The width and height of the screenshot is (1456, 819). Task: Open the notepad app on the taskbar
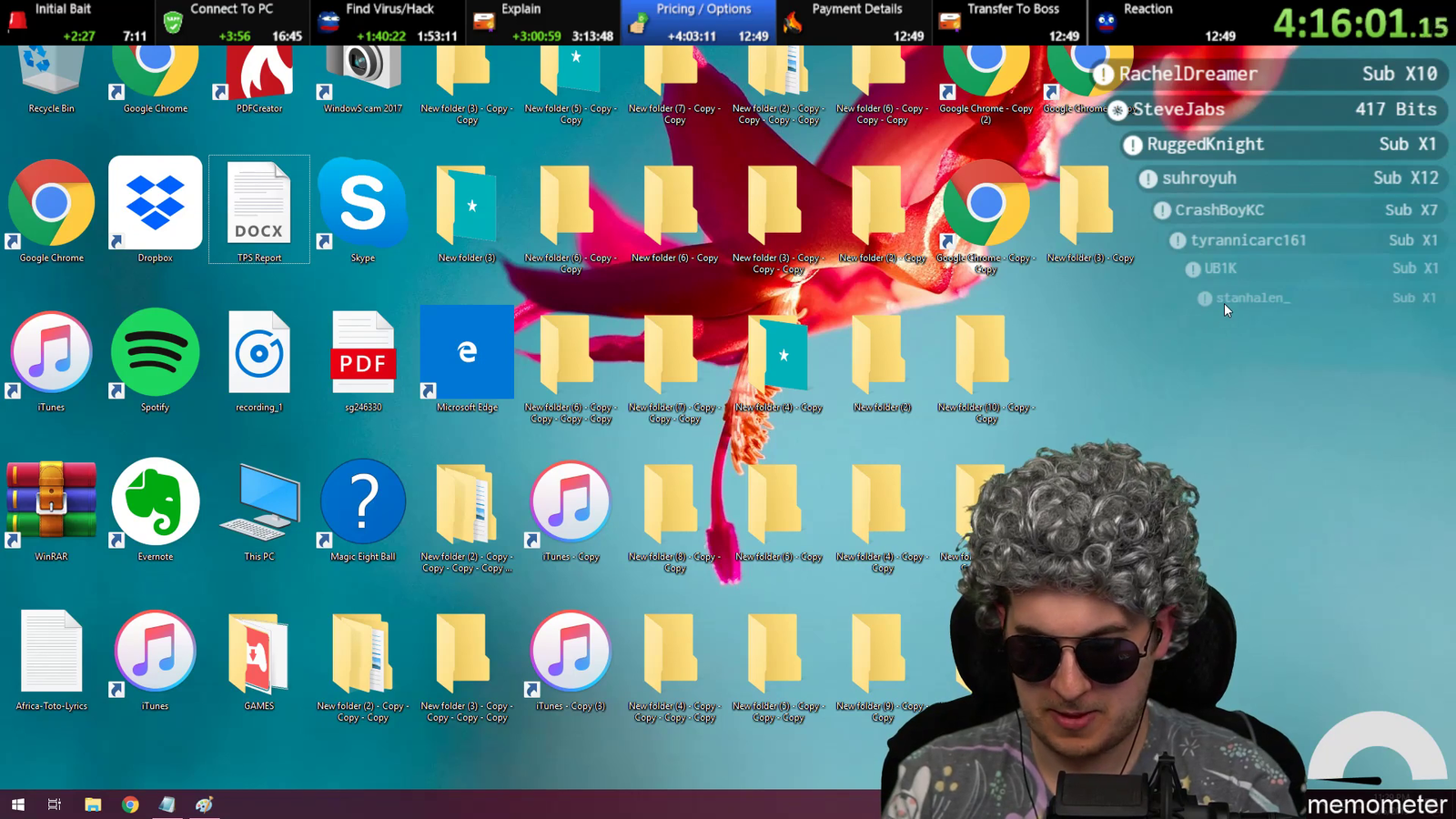point(167,804)
